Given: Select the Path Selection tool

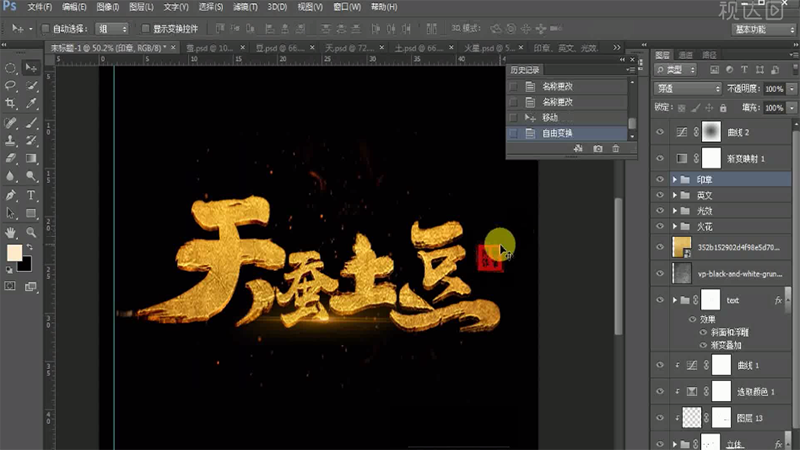Looking at the screenshot, I should 10,213.
